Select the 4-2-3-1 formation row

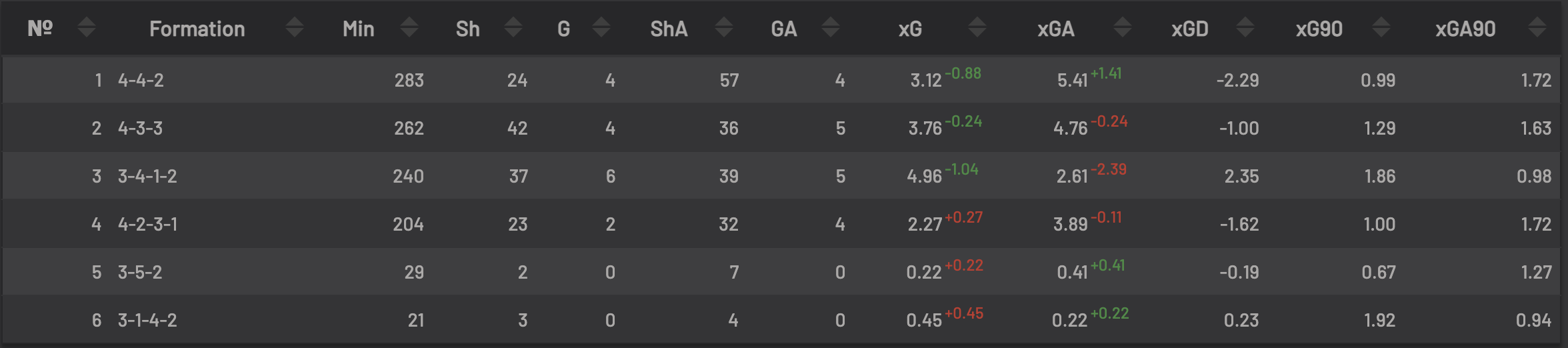pyautogui.click(x=781, y=224)
